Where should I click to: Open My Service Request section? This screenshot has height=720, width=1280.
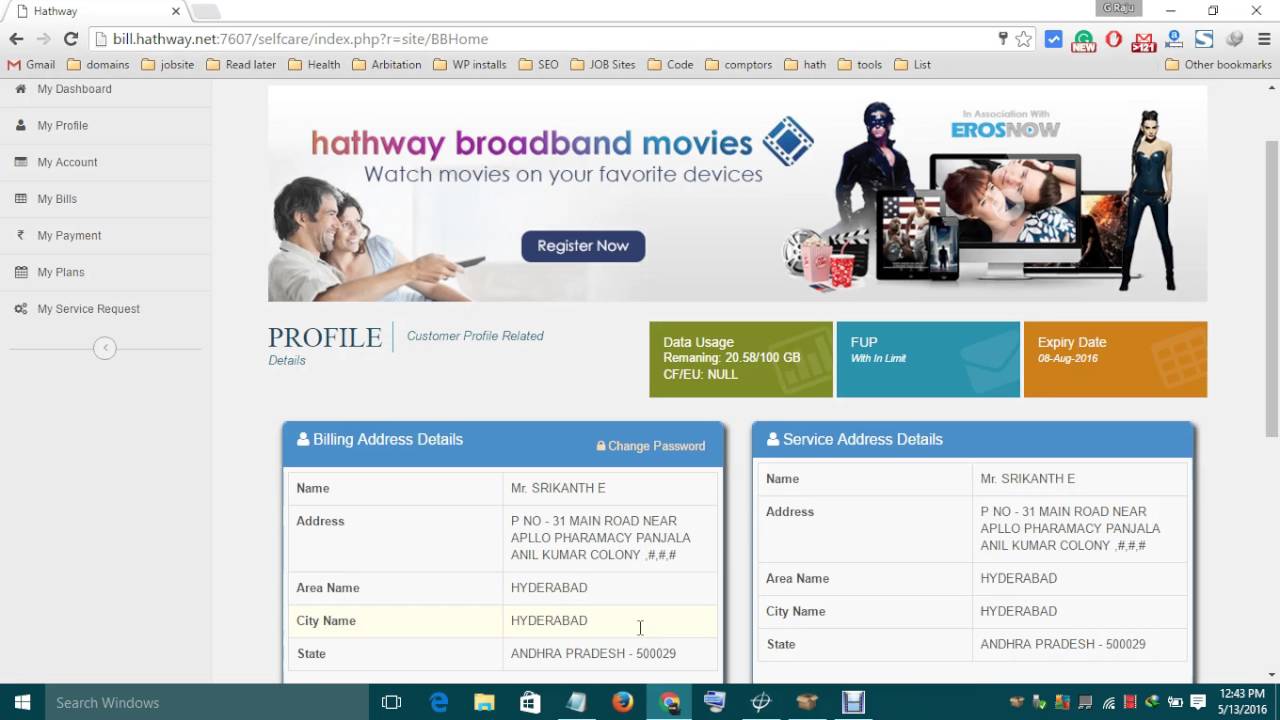pyautogui.click(x=105, y=309)
